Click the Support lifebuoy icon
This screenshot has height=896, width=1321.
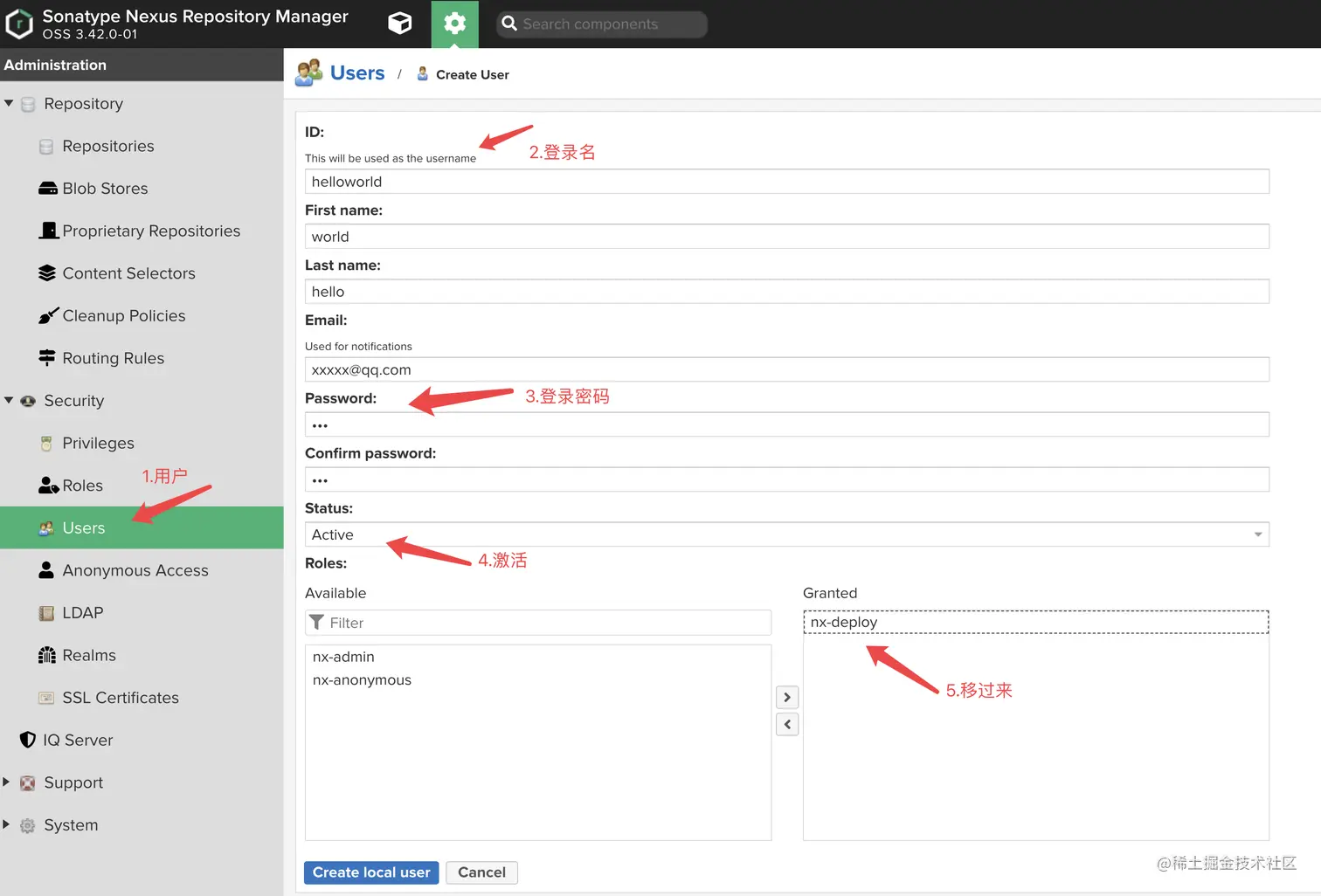click(28, 782)
